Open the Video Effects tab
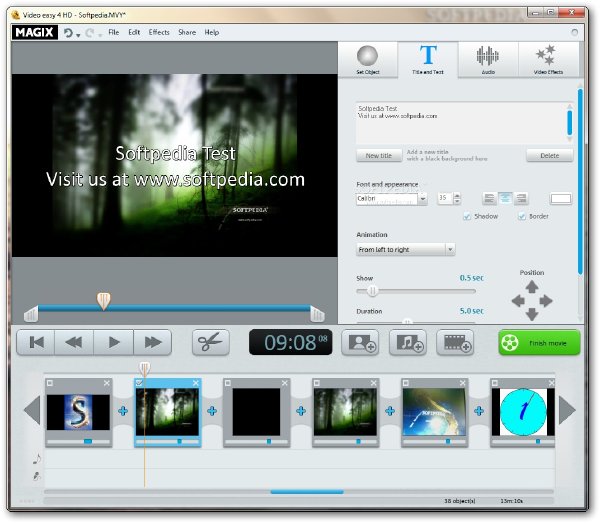The width and height of the screenshot is (600, 523). point(548,60)
